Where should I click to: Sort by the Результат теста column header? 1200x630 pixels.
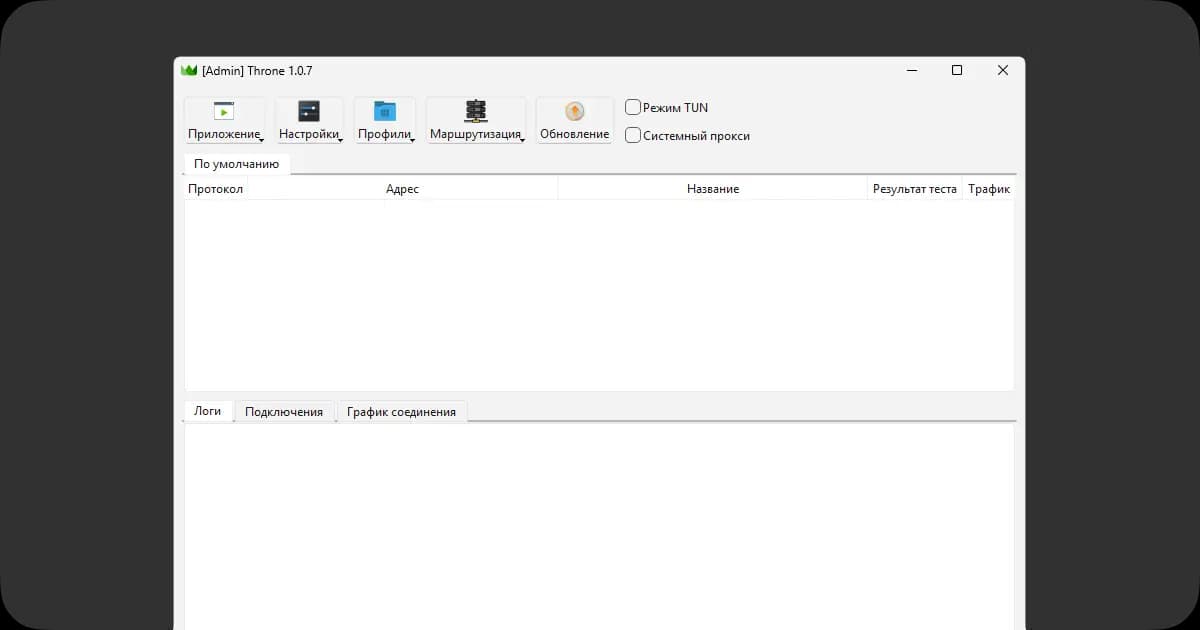coord(914,189)
